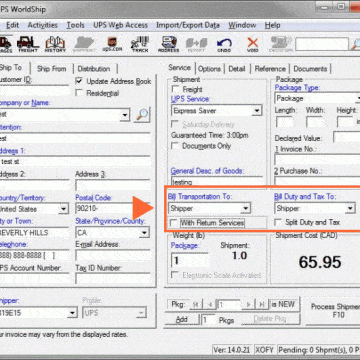
Task: Open the Bill Duty and Tax To dropdown
Action: click(350, 209)
